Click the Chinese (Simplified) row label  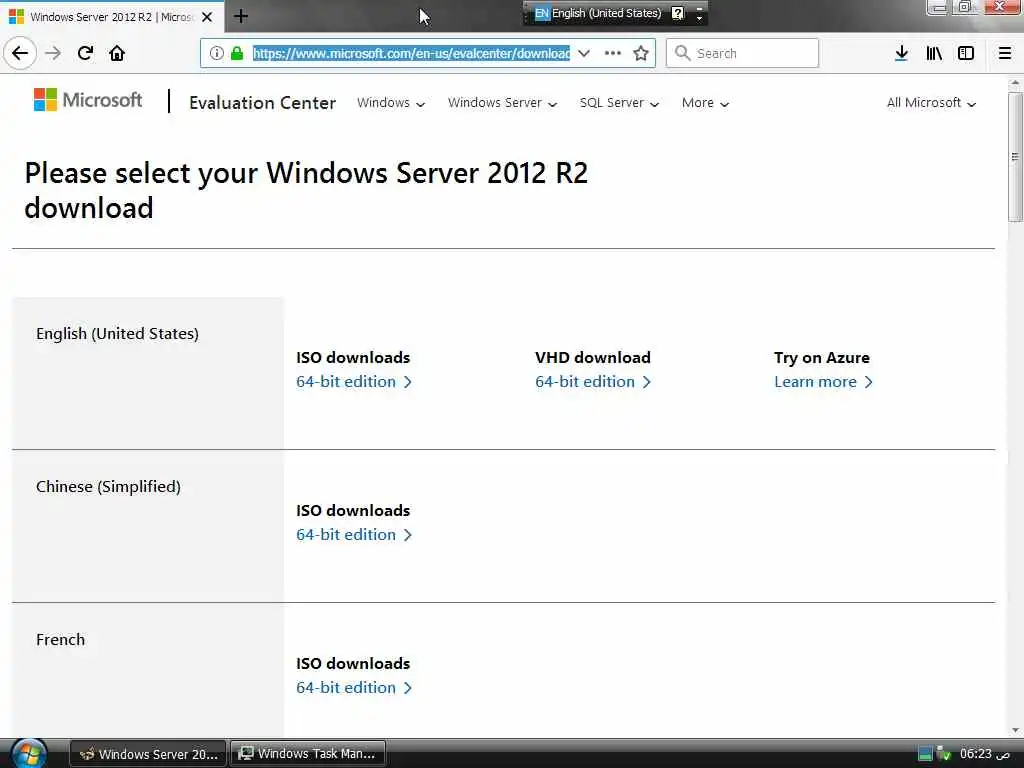pyautogui.click(x=108, y=487)
